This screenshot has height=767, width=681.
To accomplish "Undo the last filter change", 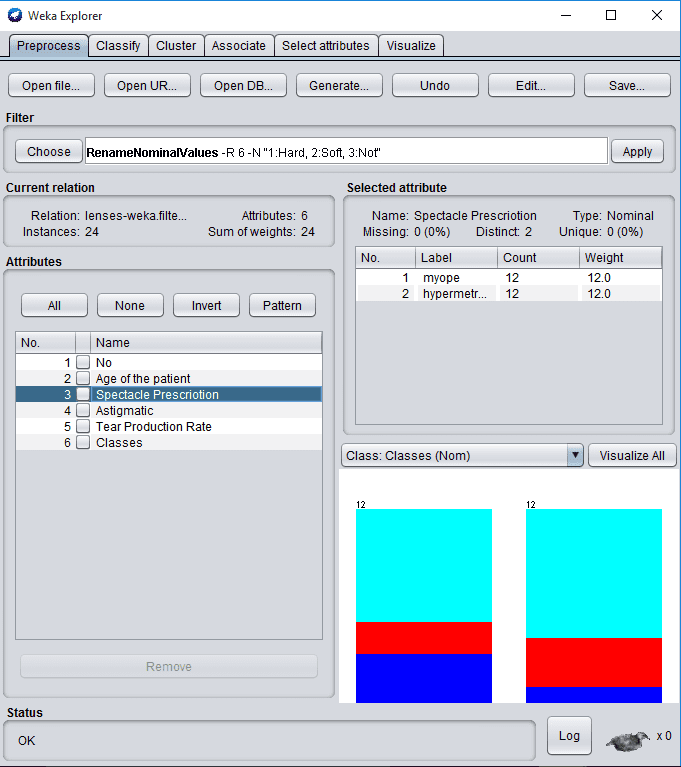I will coord(435,86).
